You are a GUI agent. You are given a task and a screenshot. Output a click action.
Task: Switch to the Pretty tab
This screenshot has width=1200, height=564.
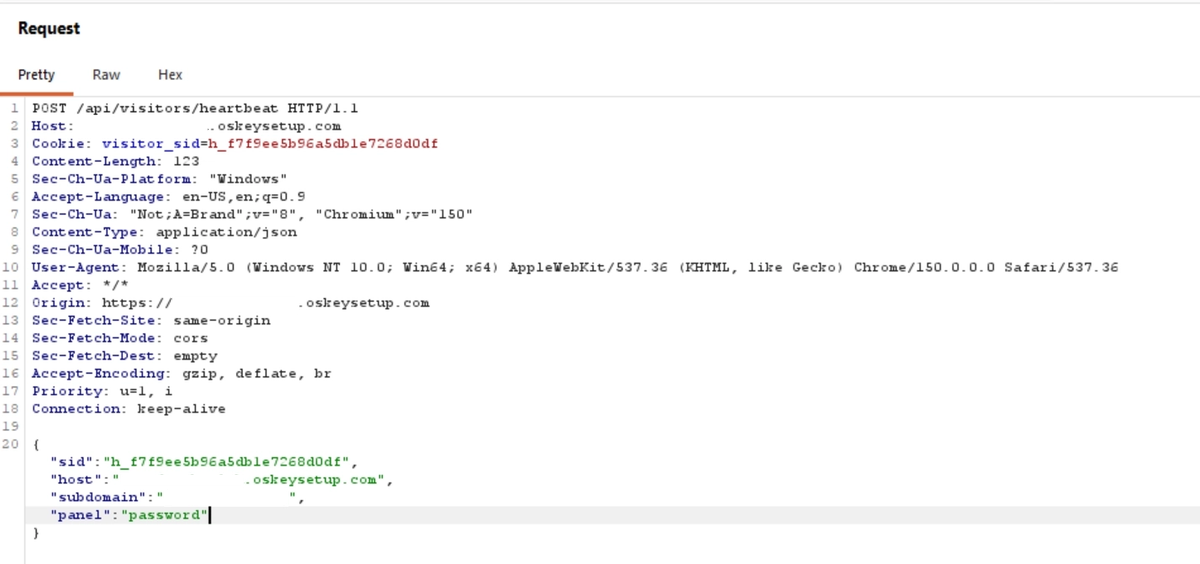[36, 75]
